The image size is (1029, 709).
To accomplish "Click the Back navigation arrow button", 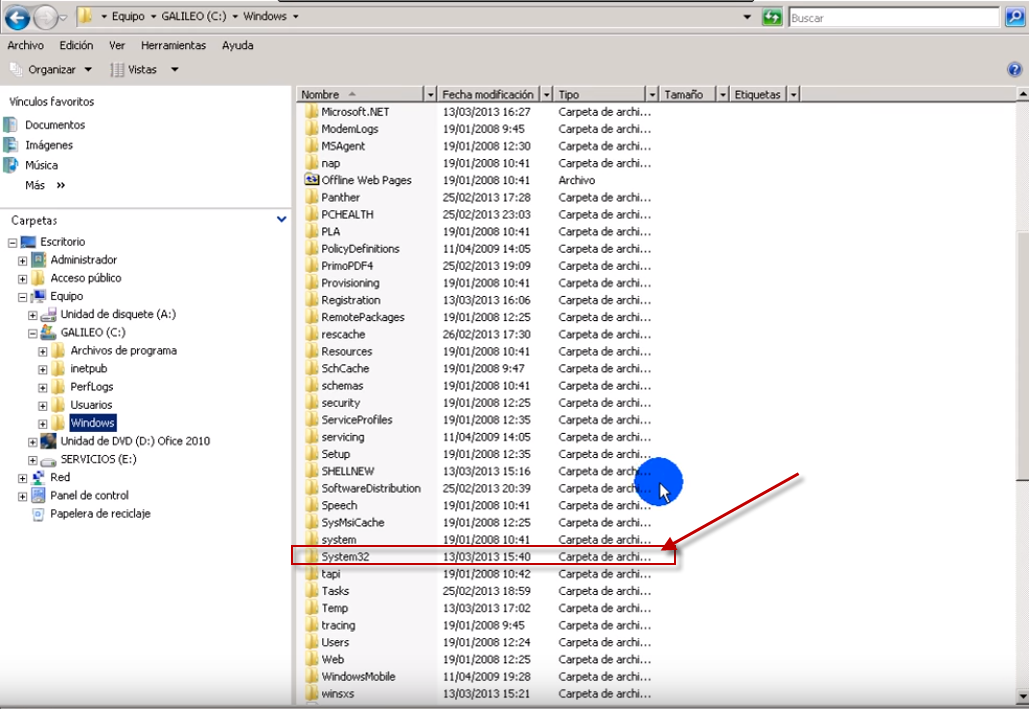I will (x=17, y=17).
